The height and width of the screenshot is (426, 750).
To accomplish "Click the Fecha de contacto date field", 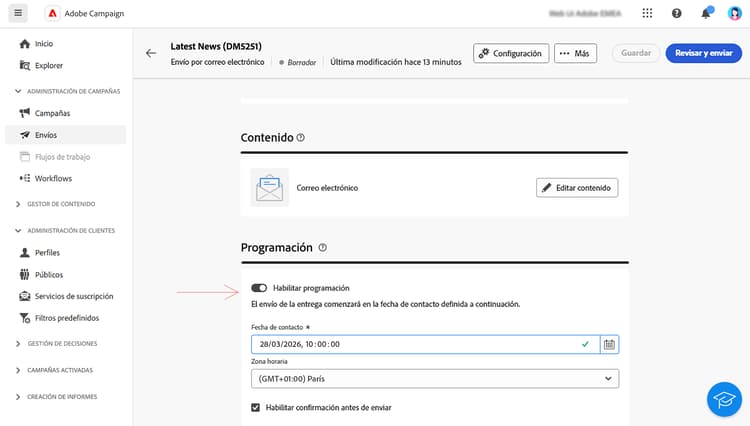I will point(425,344).
